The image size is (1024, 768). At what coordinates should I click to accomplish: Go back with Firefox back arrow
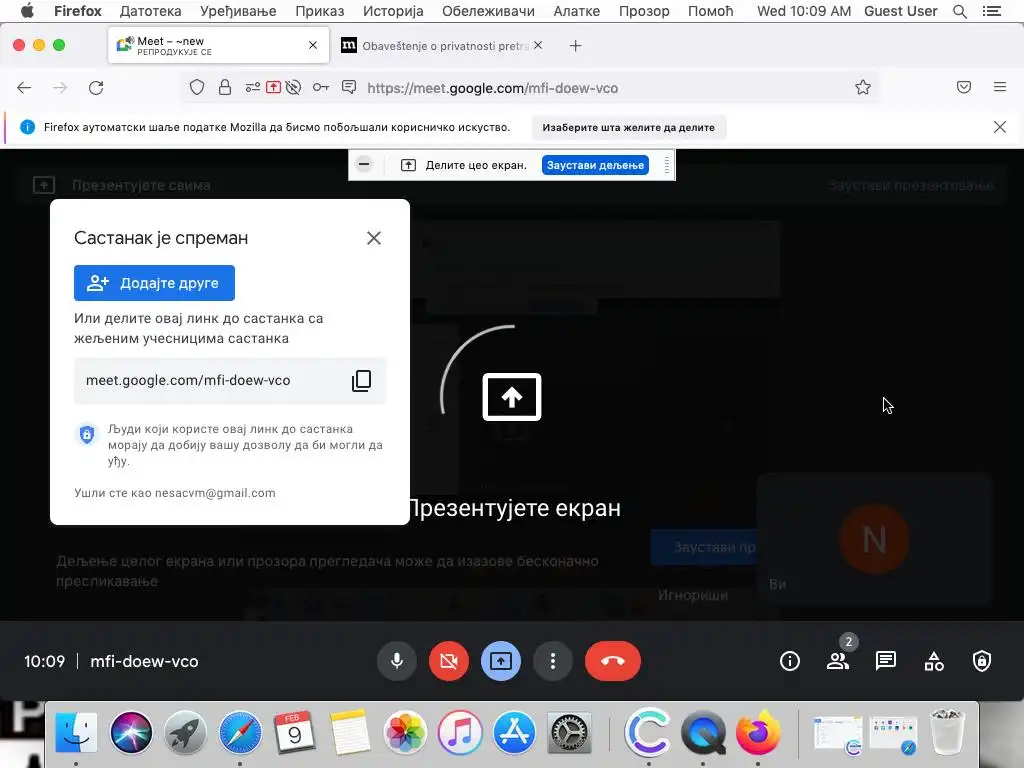coord(24,88)
